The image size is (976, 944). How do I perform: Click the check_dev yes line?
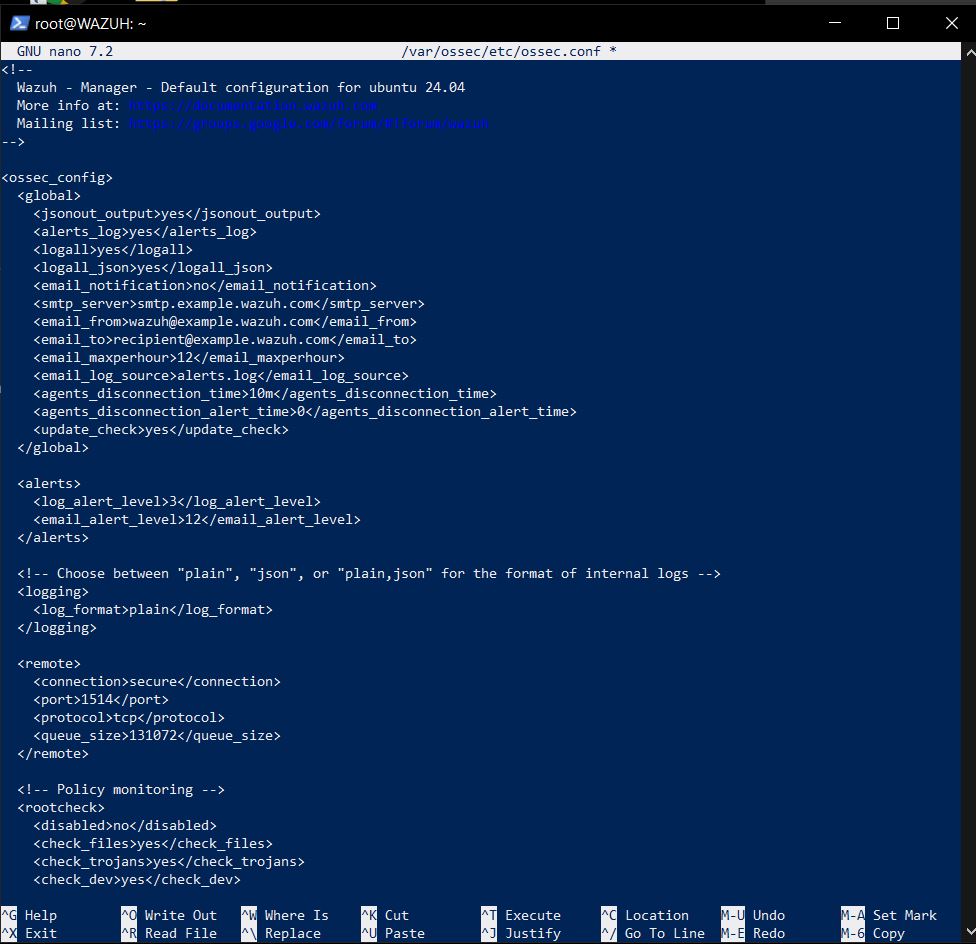click(x=137, y=880)
